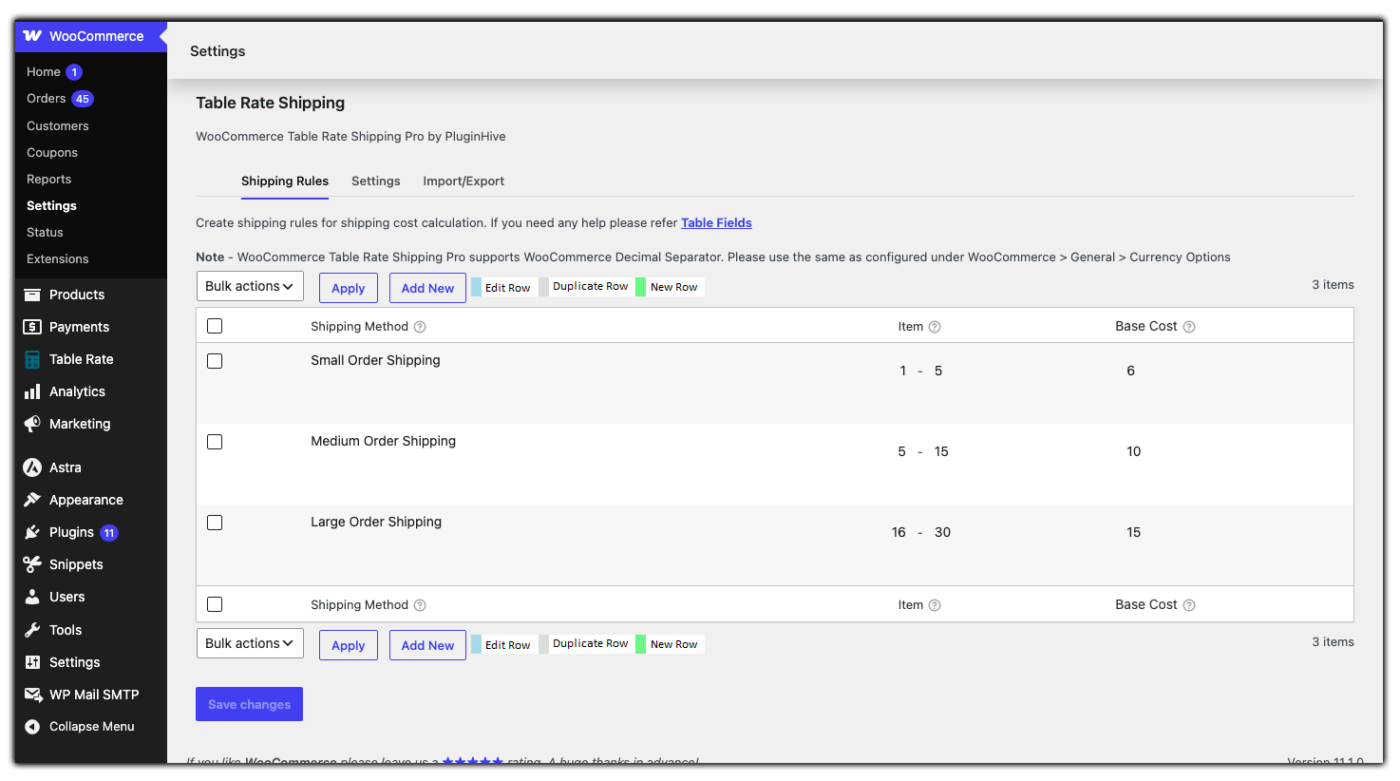
Task: Click the Tools wrench icon
Action: [x=32, y=630]
